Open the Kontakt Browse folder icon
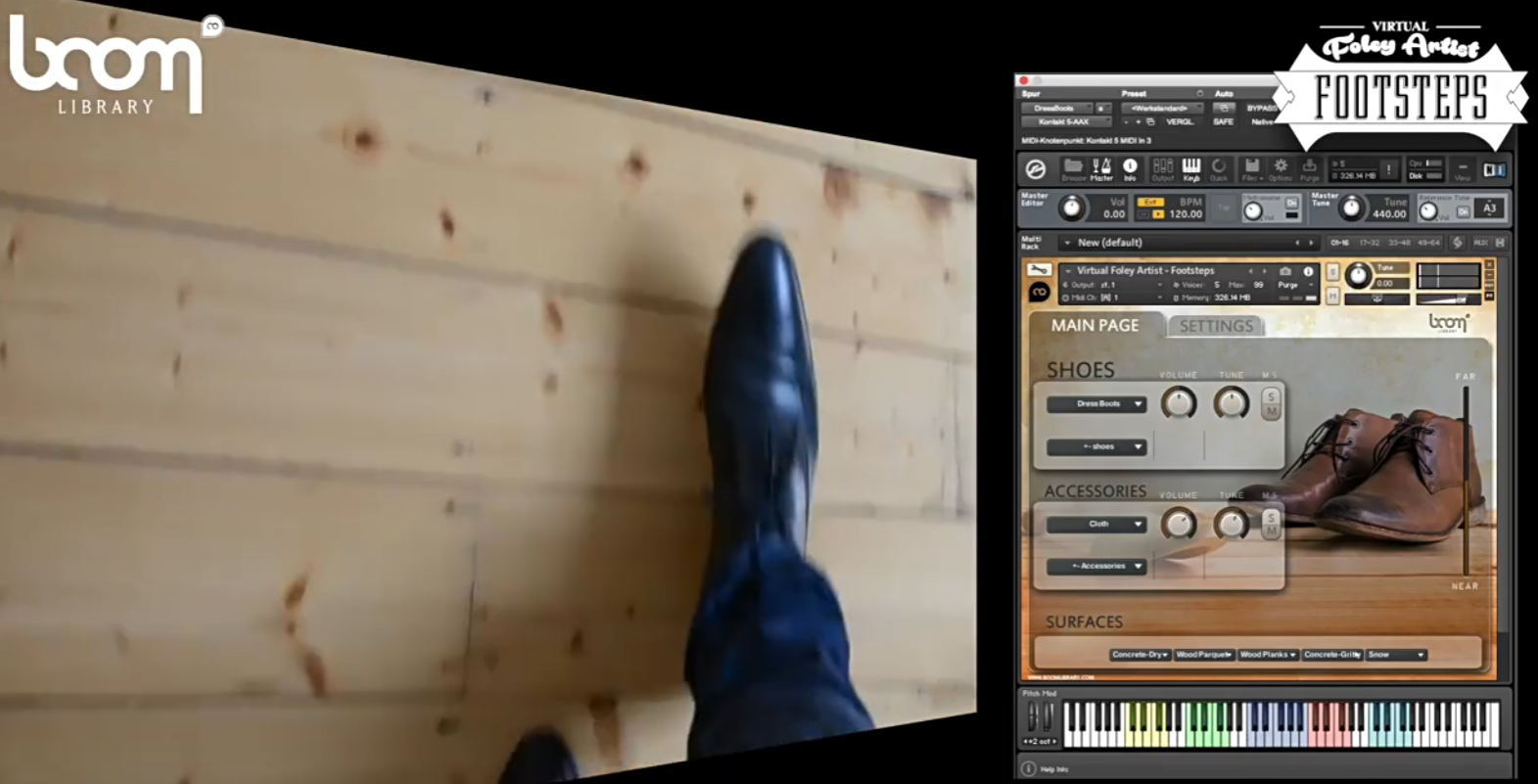Screen dimensions: 1538x784 click(x=1073, y=168)
